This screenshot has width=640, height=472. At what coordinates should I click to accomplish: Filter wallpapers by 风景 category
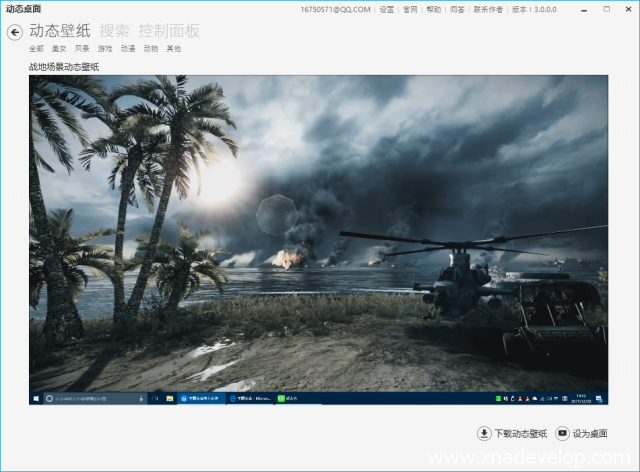click(82, 48)
